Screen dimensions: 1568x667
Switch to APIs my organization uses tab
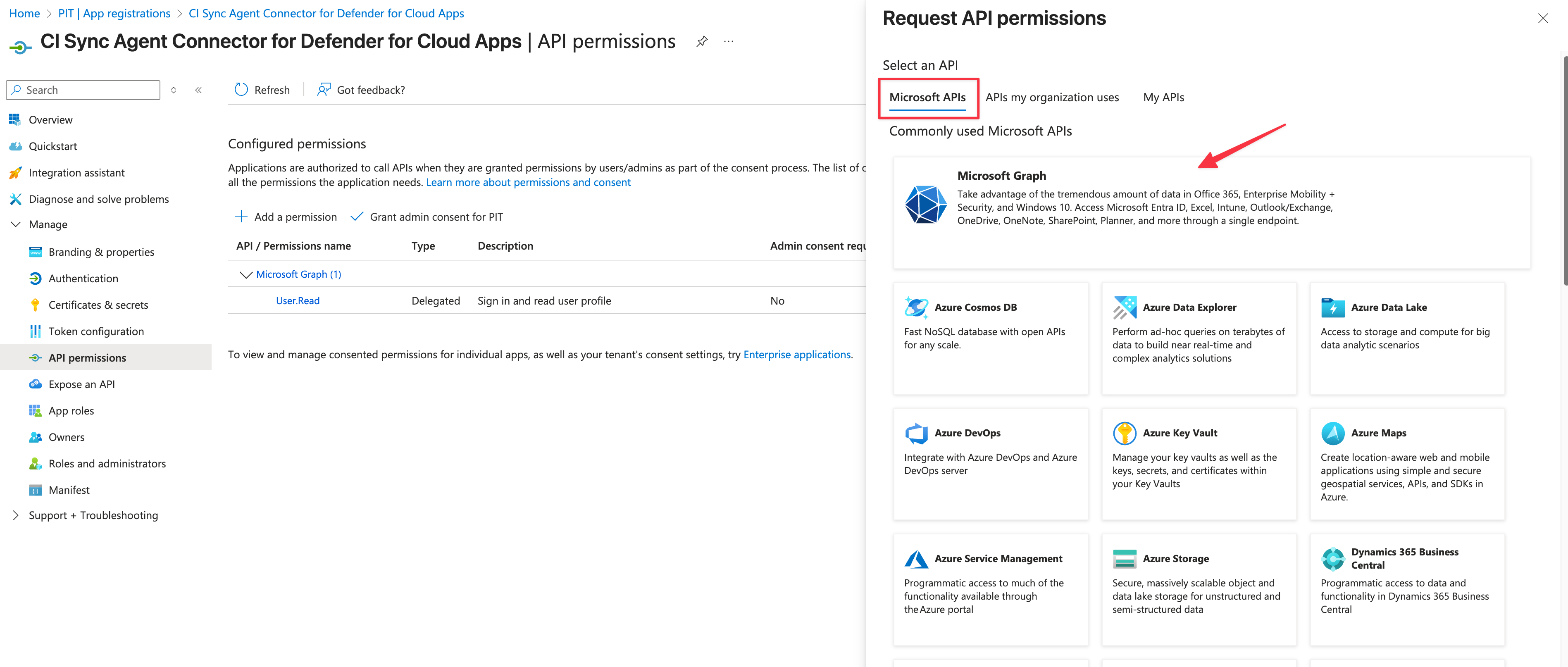pos(1052,98)
